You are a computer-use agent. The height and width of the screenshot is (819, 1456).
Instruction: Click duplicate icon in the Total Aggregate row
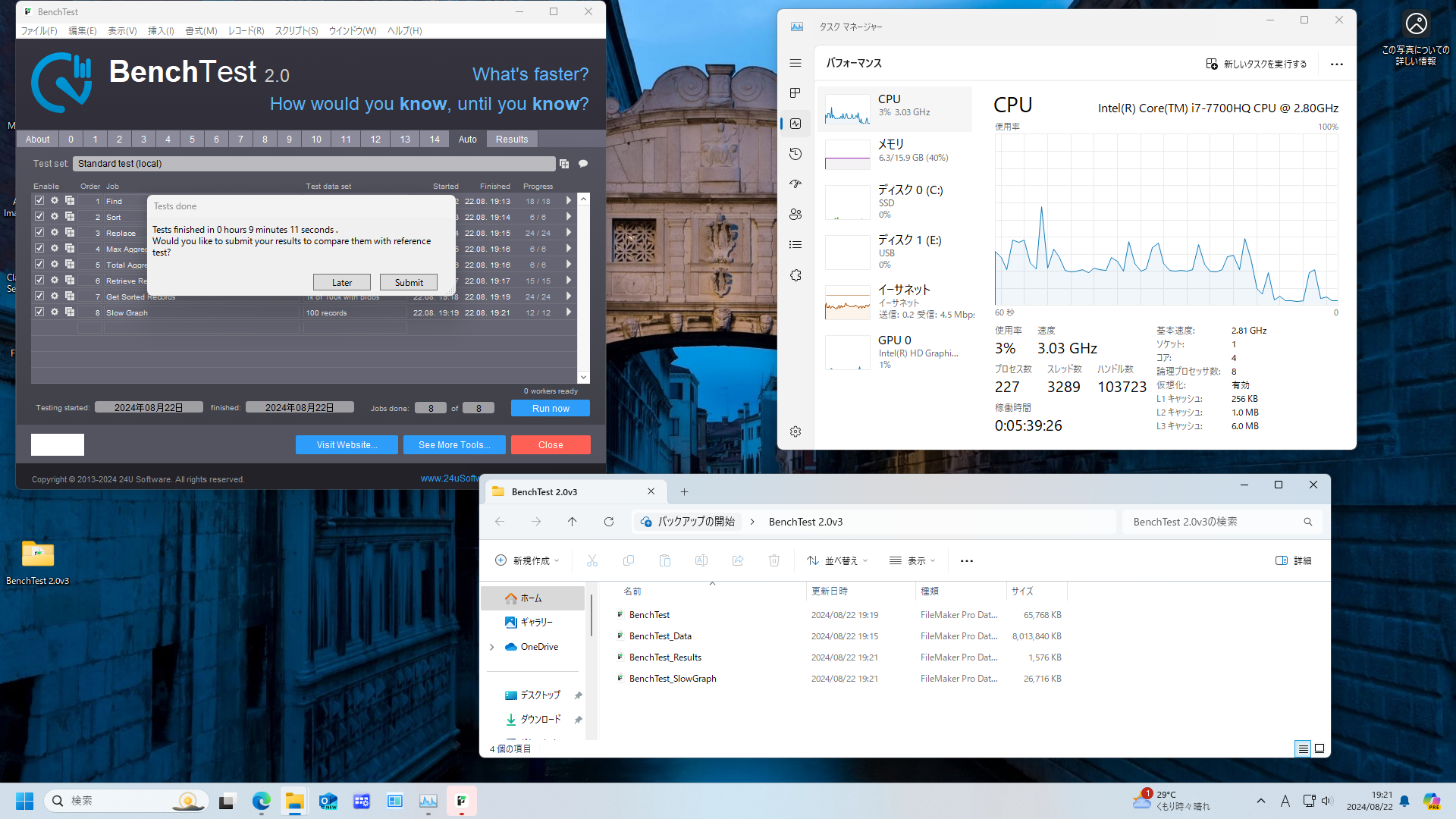pyautogui.click(x=70, y=265)
